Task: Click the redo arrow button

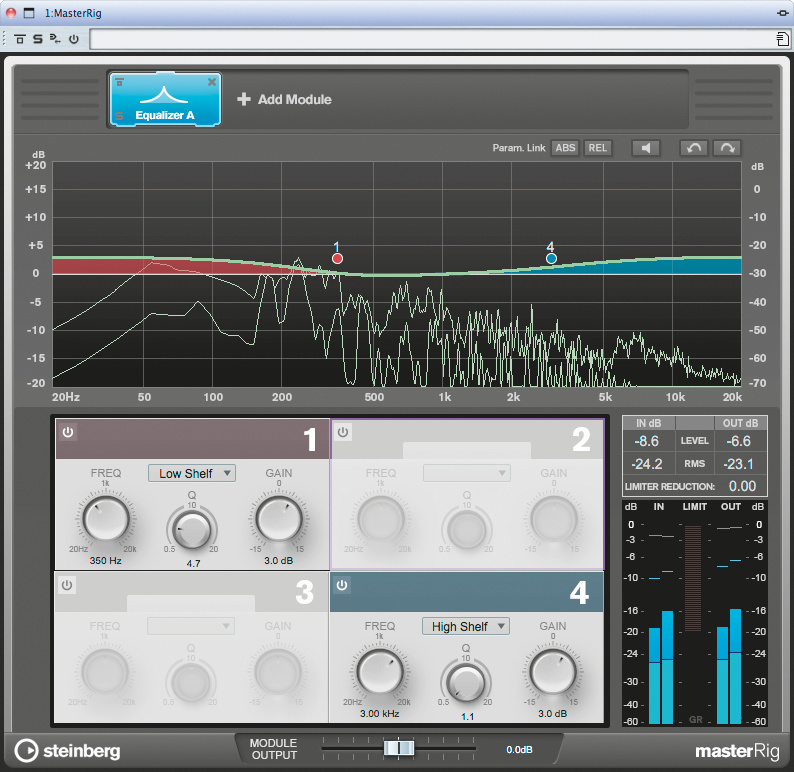Action: pyautogui.click(x=727, y=148)
